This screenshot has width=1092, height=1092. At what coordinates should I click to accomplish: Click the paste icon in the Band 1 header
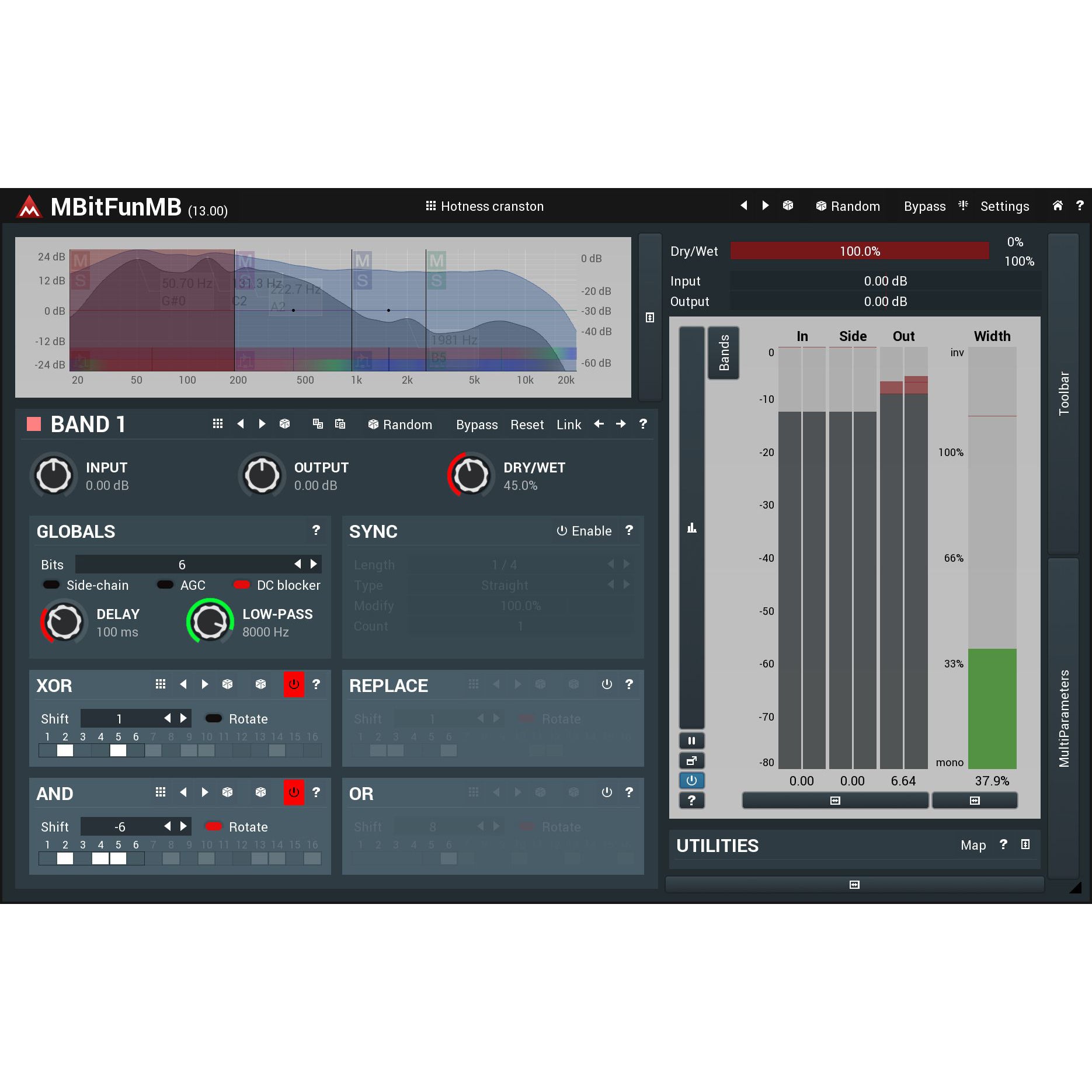pyautogui.click(x=340, y=424)
